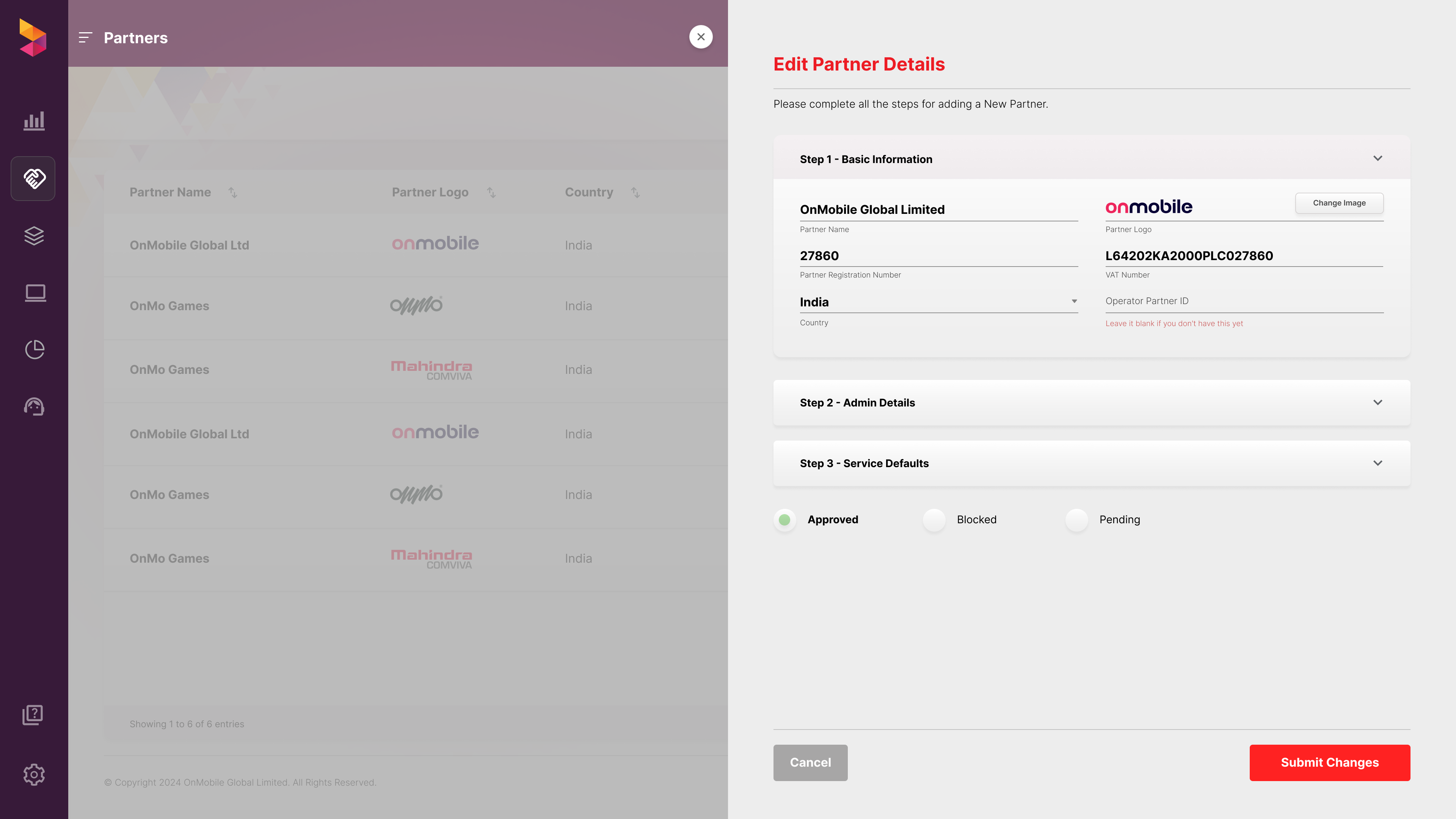The height and width of the screenshot is (819, 1456).
Task: Select the Pending status radio button
Action: tap(1076, 520)
